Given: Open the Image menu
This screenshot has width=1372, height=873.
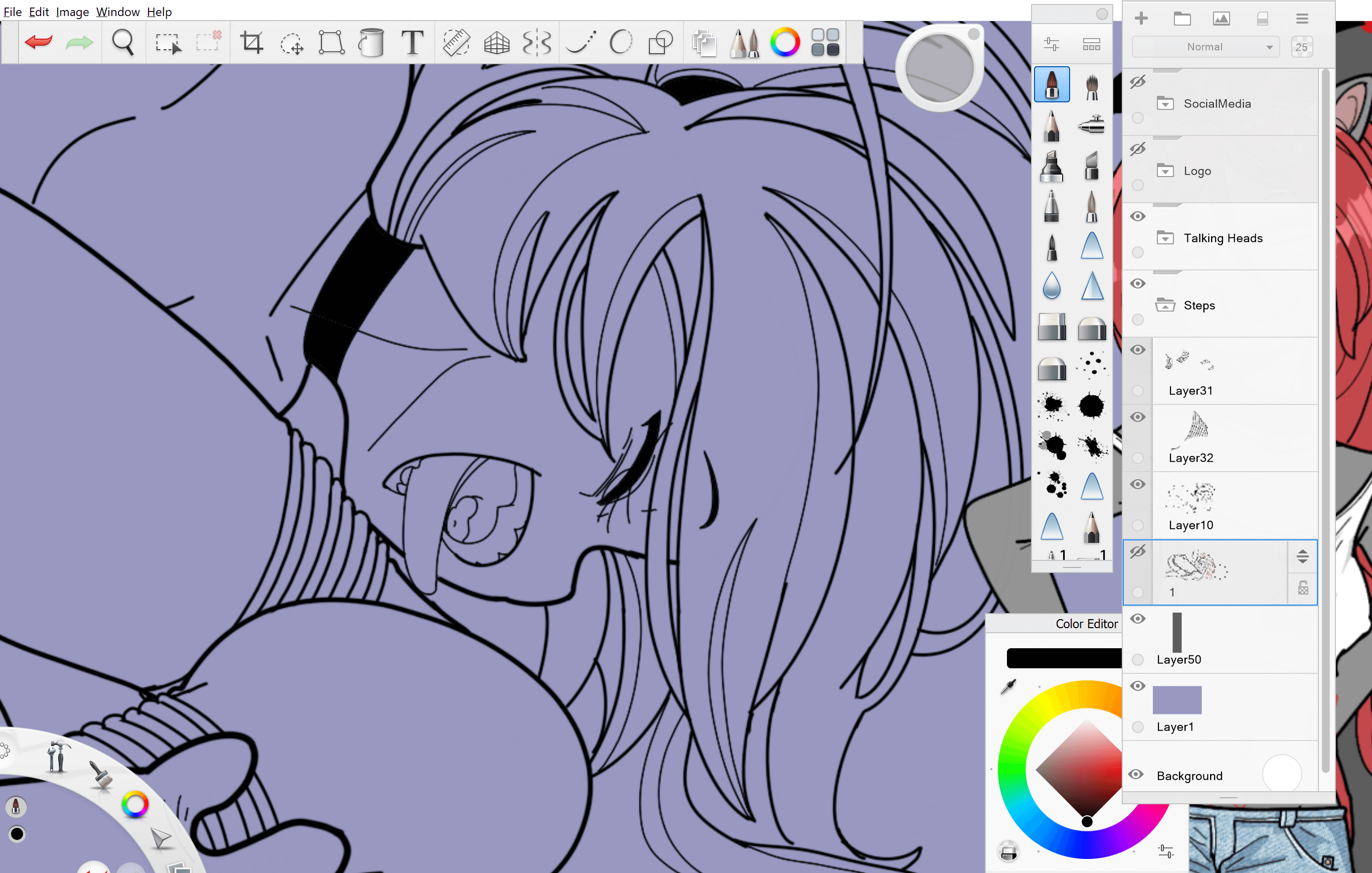Looking at the screenshot, I should click(72, 12).
